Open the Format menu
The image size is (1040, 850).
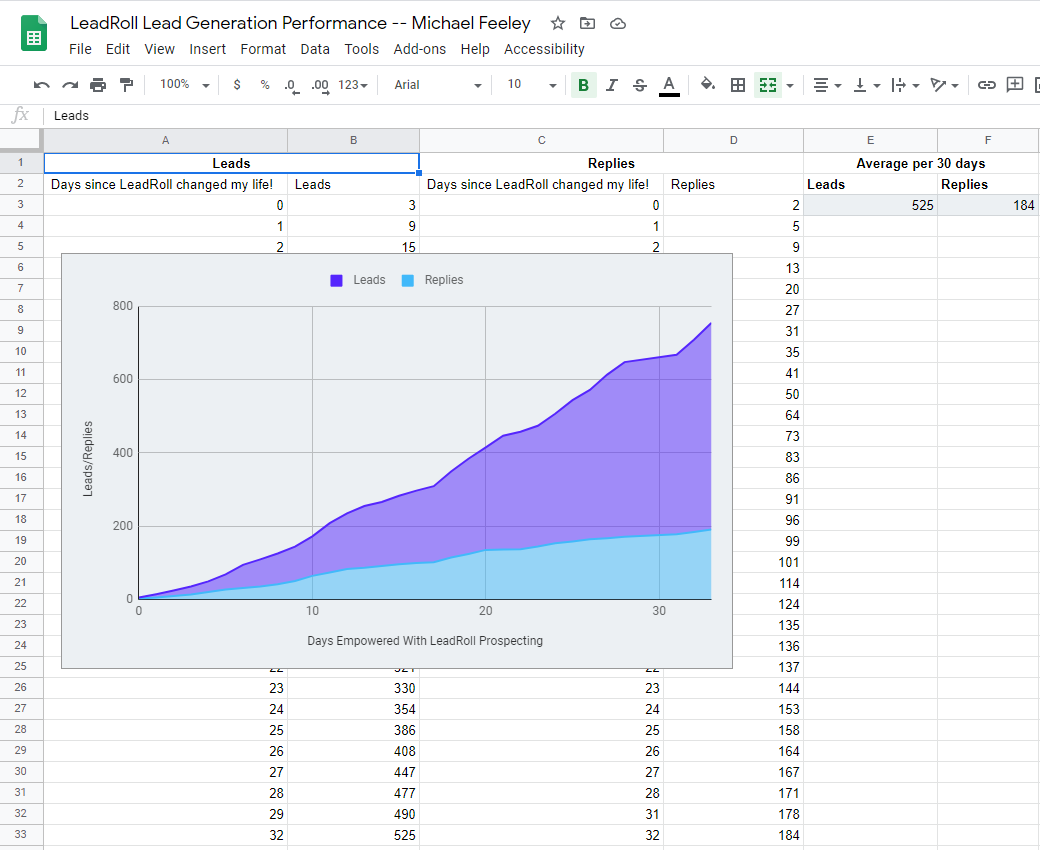click(x=263, y=48)
